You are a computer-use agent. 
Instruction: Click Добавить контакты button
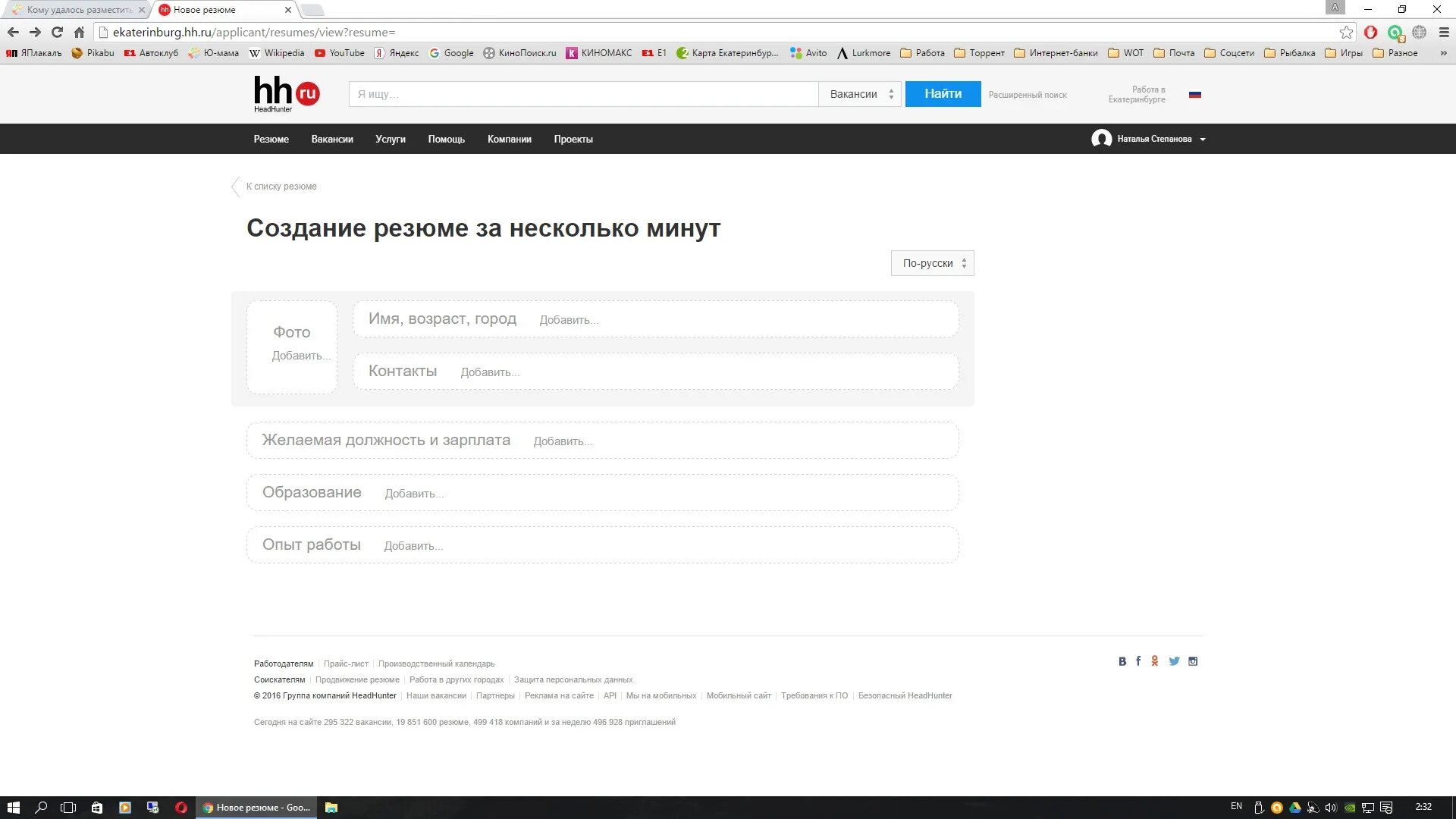[490, 371]
